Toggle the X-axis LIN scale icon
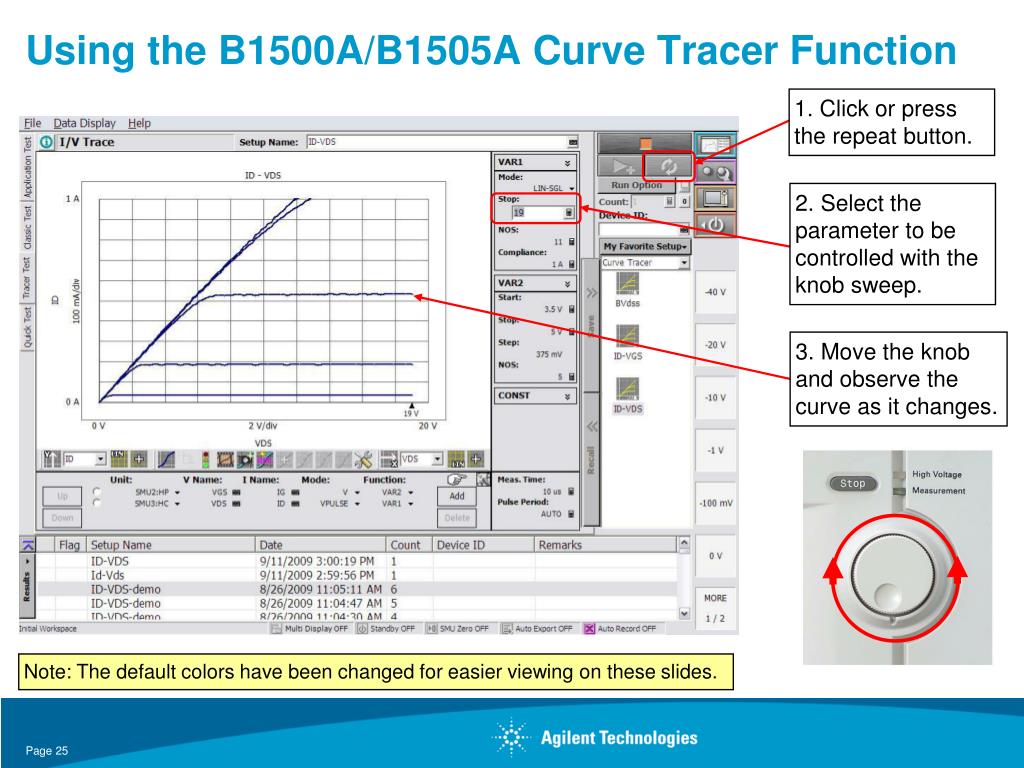1024x768 pixels. click(456, 459)
